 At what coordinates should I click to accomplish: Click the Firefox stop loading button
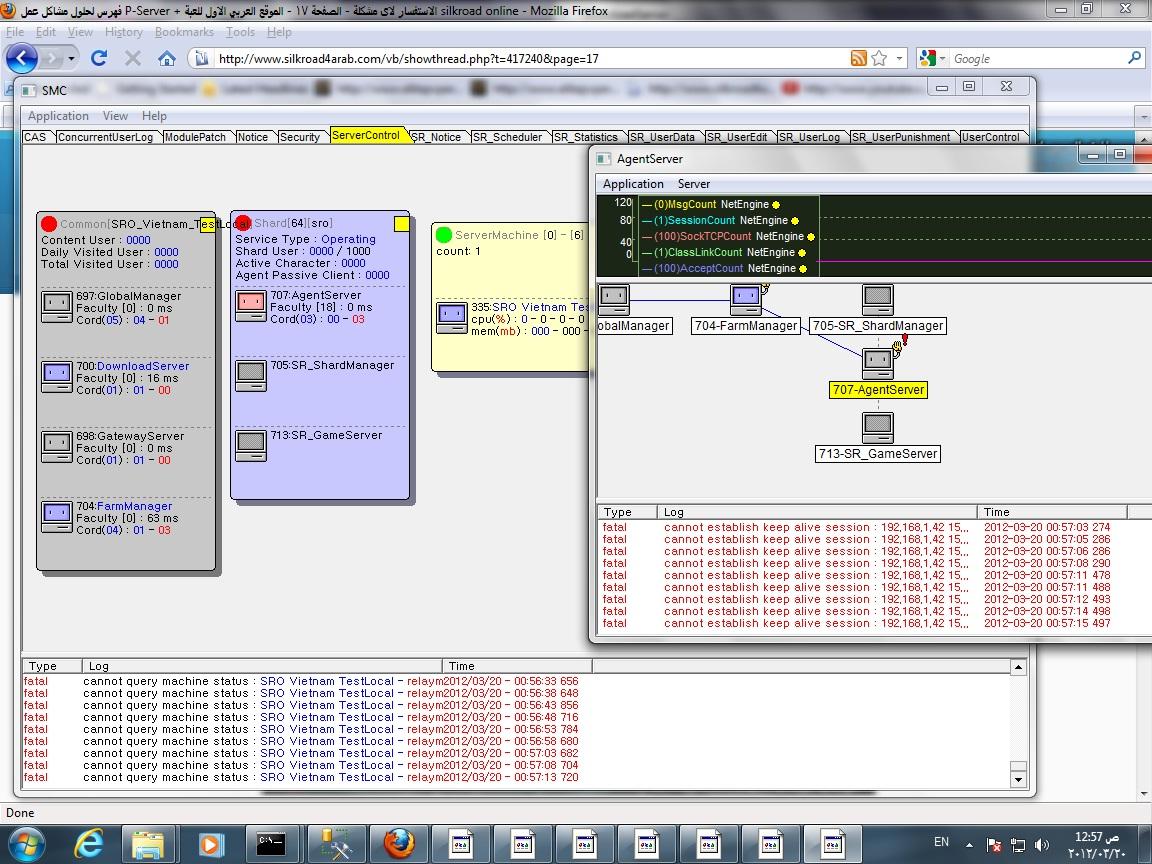click(x=133, y=58)
